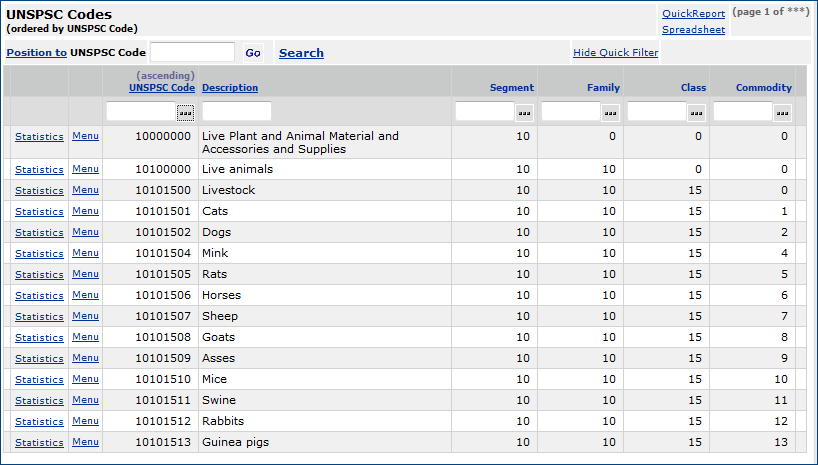Open Menu for Cats row
This screenshot has height=465, width=818.
click(85, 211)
